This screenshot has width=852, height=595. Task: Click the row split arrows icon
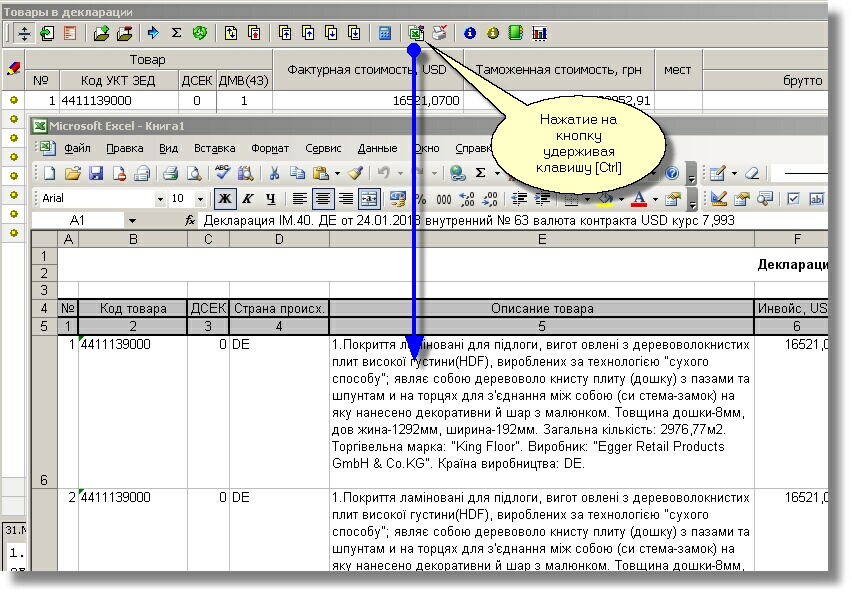point(24,34)
